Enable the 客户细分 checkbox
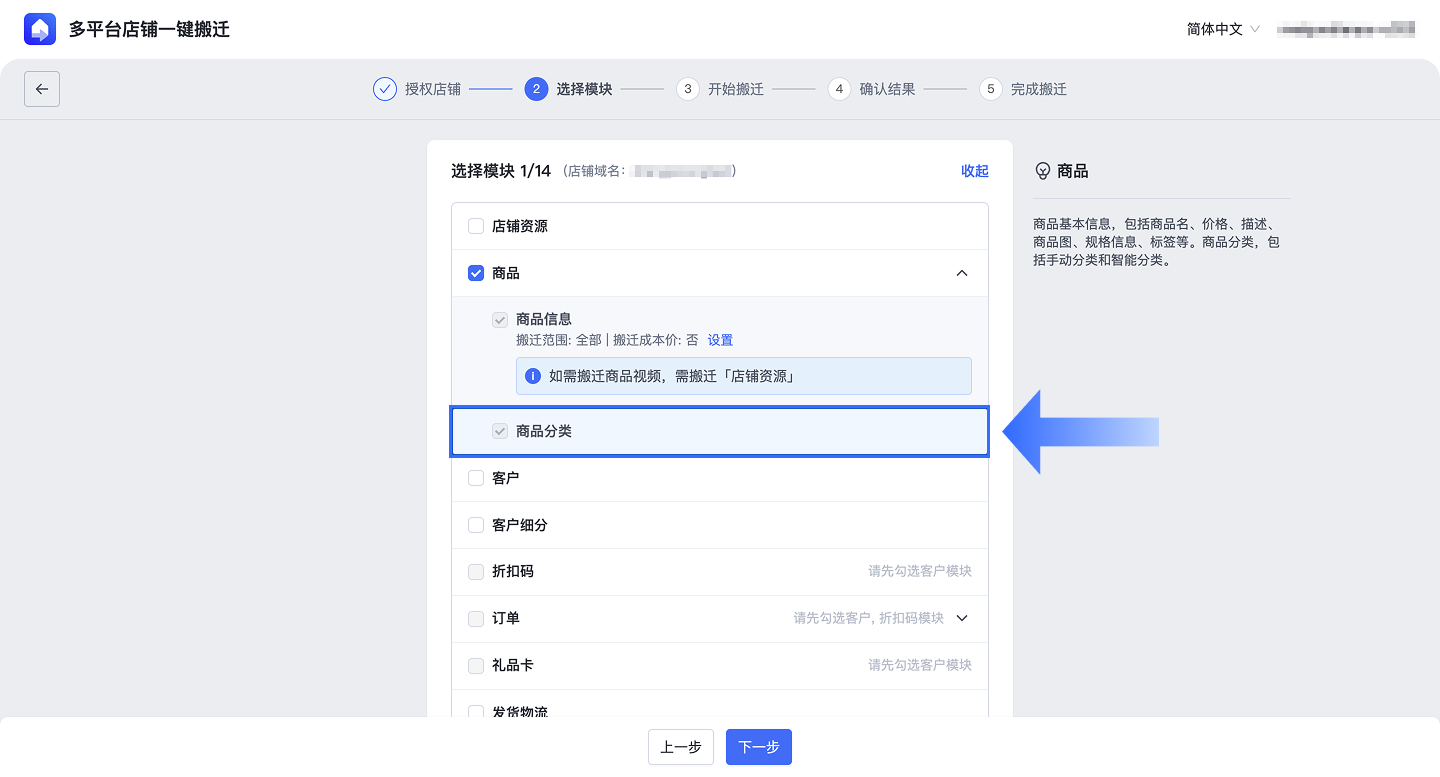The width and height of the screenshot is (1440, 777). click(476, 525)
